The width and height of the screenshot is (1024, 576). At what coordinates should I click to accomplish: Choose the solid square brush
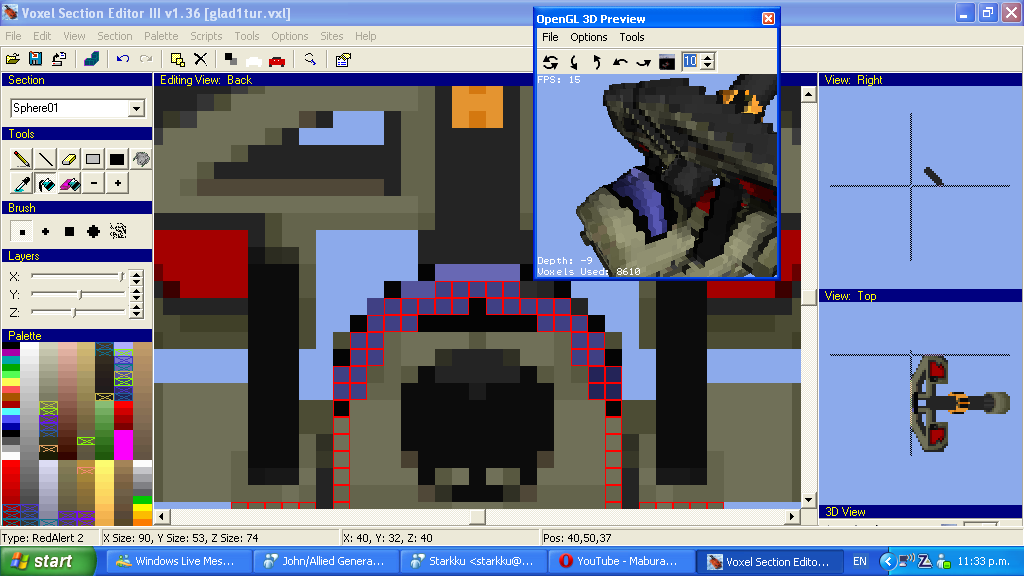pyautogui.click(x=69, y=231)
